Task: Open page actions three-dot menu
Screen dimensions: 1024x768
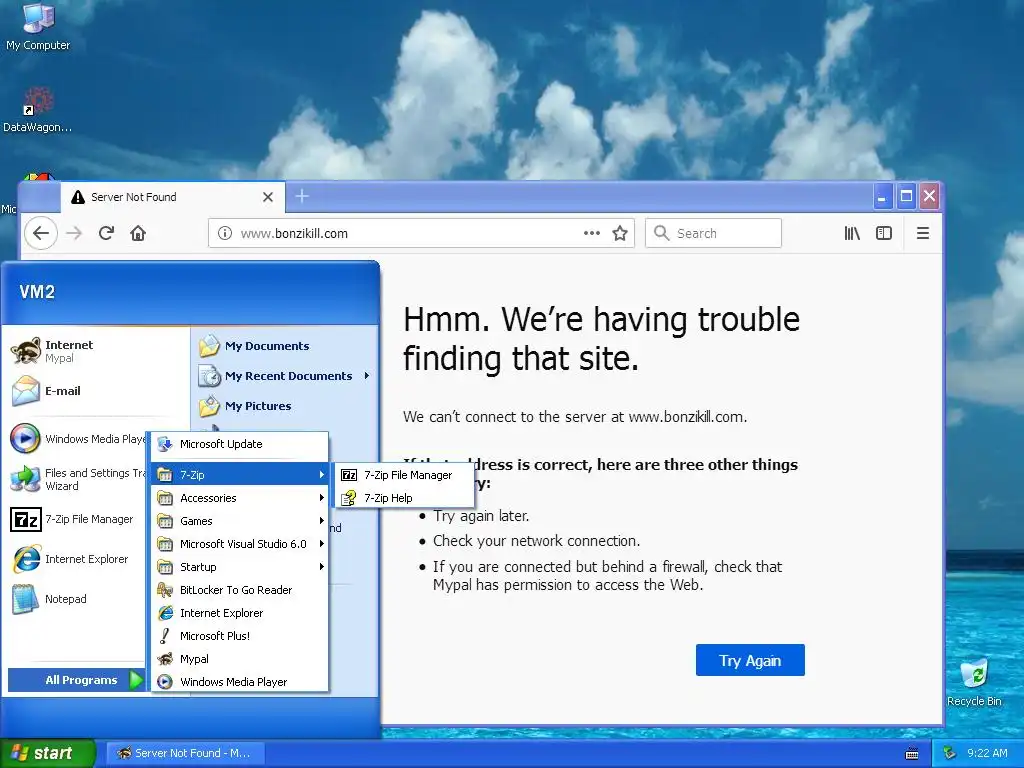Action: (592, 233)
